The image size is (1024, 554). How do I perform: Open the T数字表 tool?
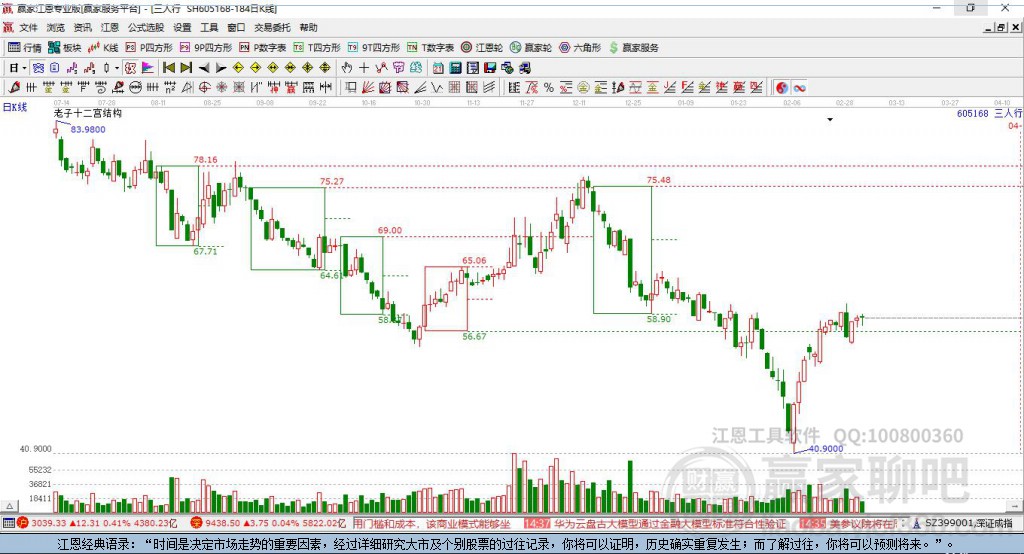pyautogui.click(x=430, y=48)
